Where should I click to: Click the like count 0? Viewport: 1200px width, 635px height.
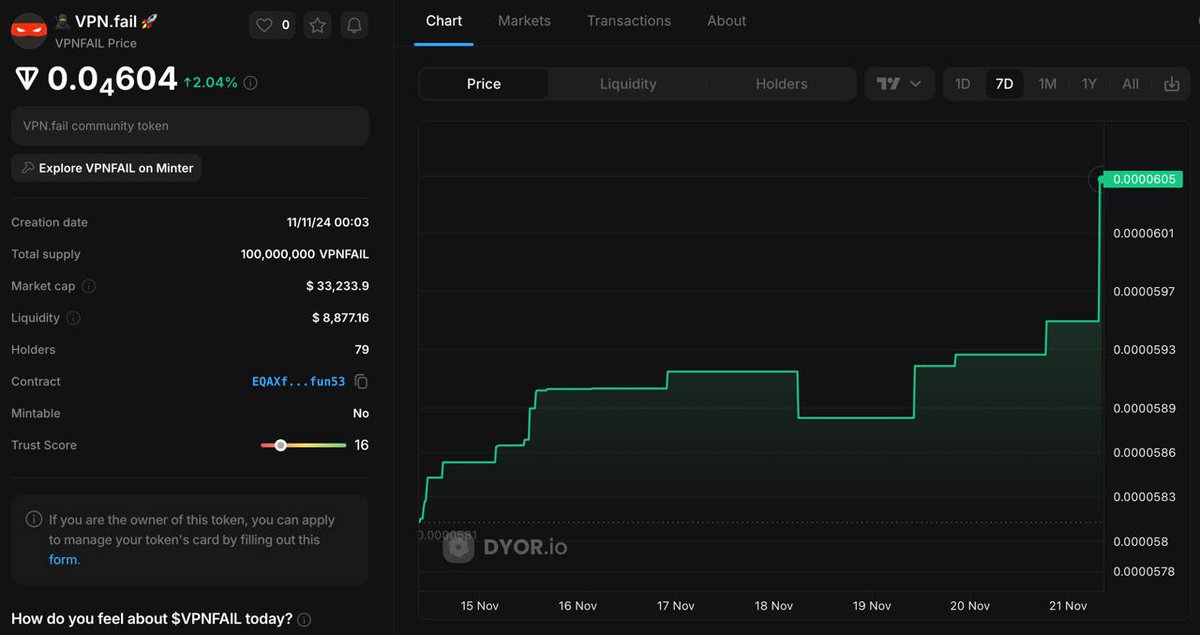(x=286, y=25)
